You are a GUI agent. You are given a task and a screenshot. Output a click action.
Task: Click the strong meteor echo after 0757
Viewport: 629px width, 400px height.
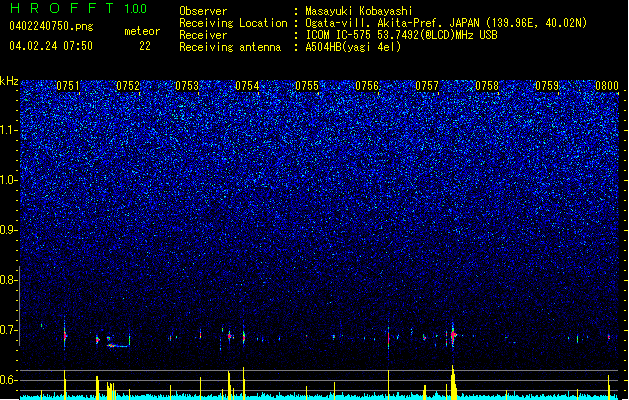453,334
